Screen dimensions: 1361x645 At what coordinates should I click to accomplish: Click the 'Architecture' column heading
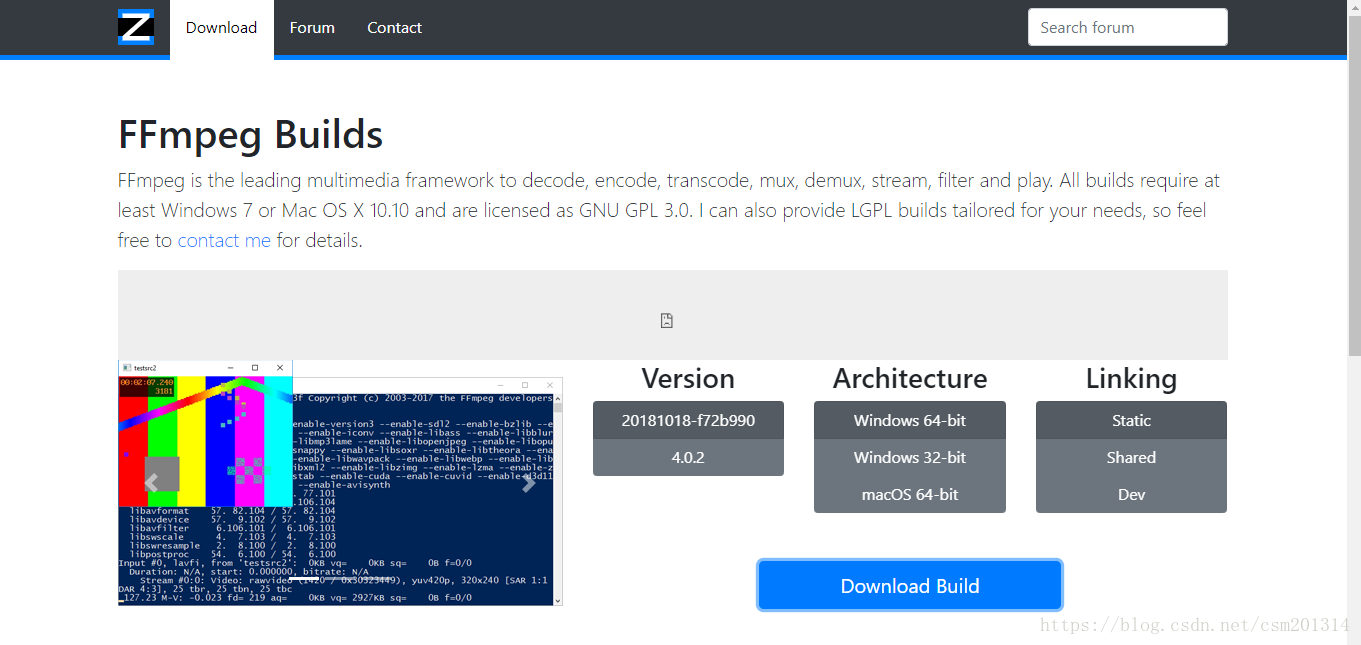(910, 378)
